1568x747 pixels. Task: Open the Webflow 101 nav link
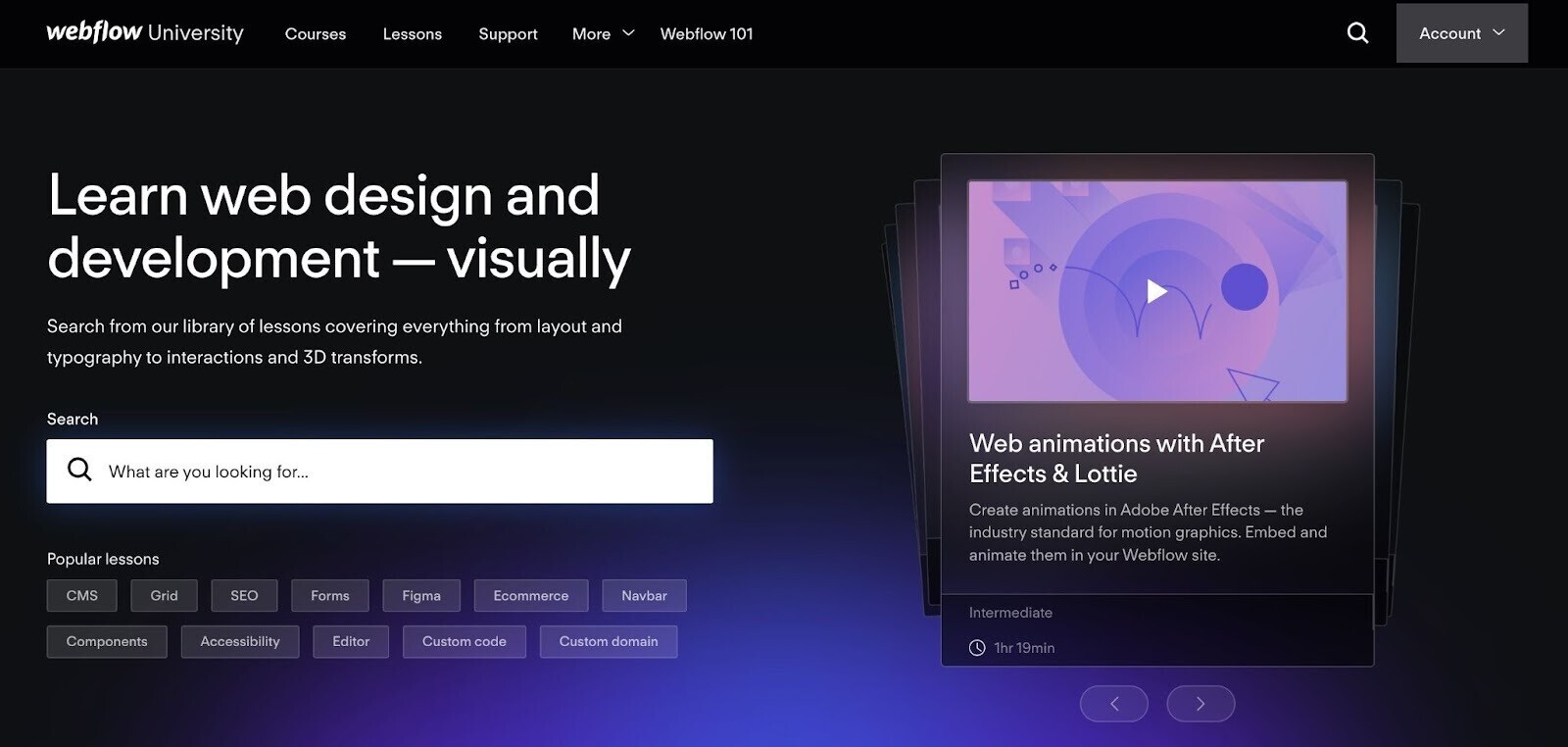[707, 33]
